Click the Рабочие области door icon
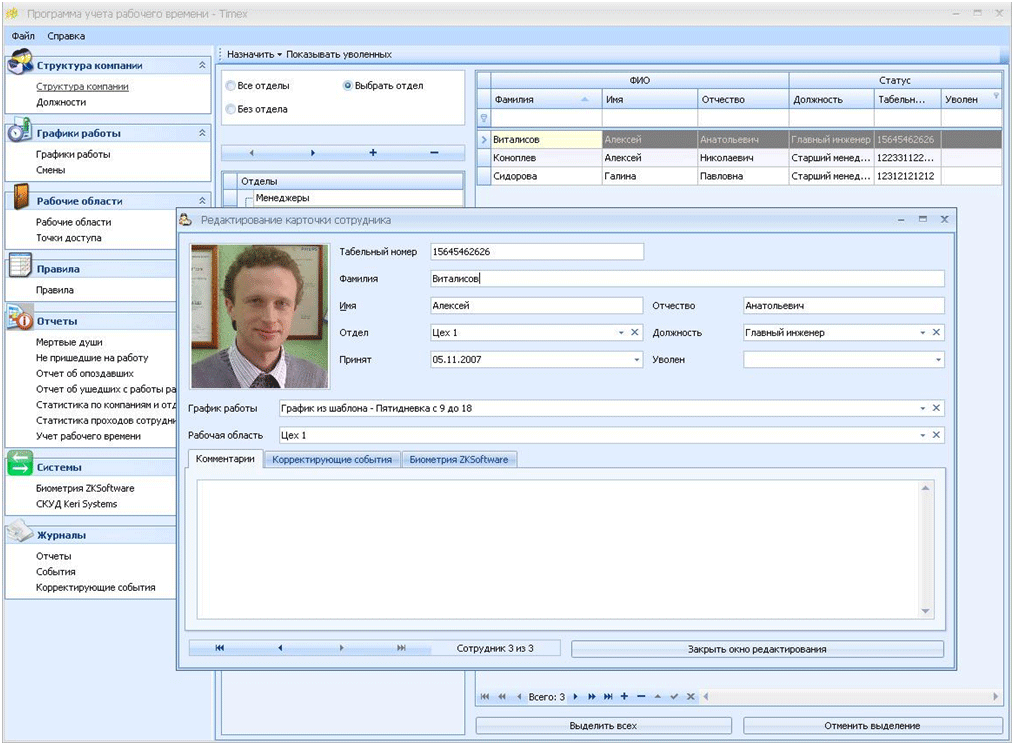Image resolution: width=1014 pixels, height=745 pixels. pyautogui.click(x=21, y=197)
